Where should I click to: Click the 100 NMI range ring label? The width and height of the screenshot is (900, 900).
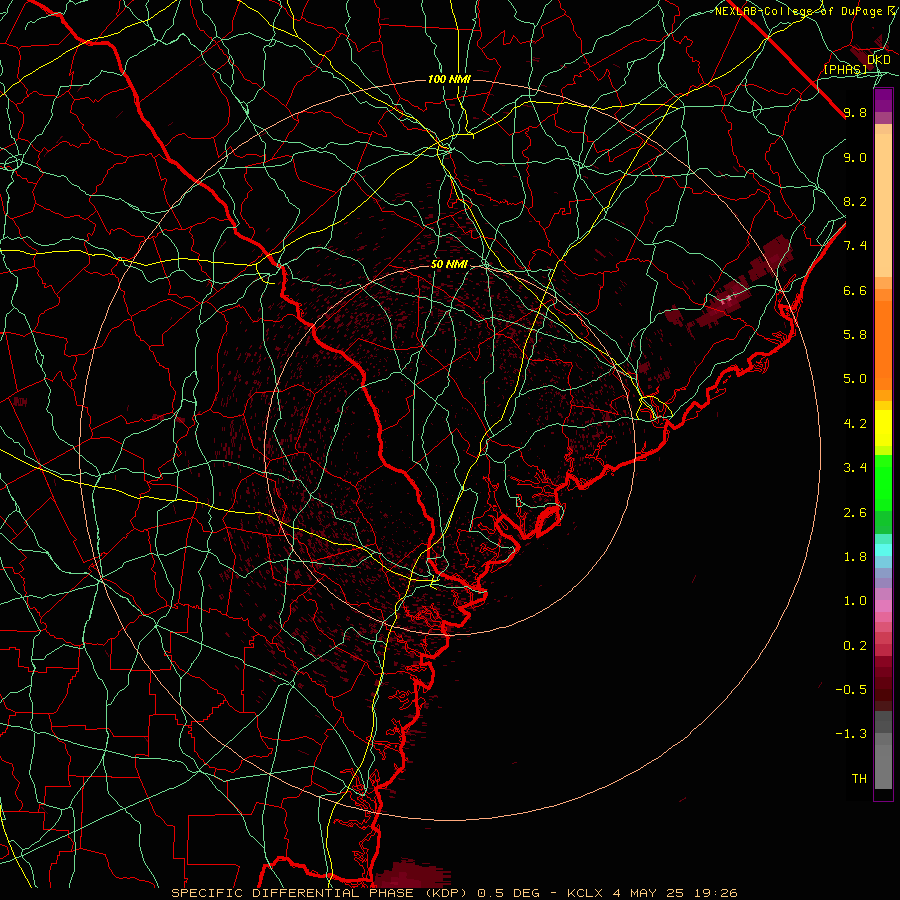(x=449, y=79)
